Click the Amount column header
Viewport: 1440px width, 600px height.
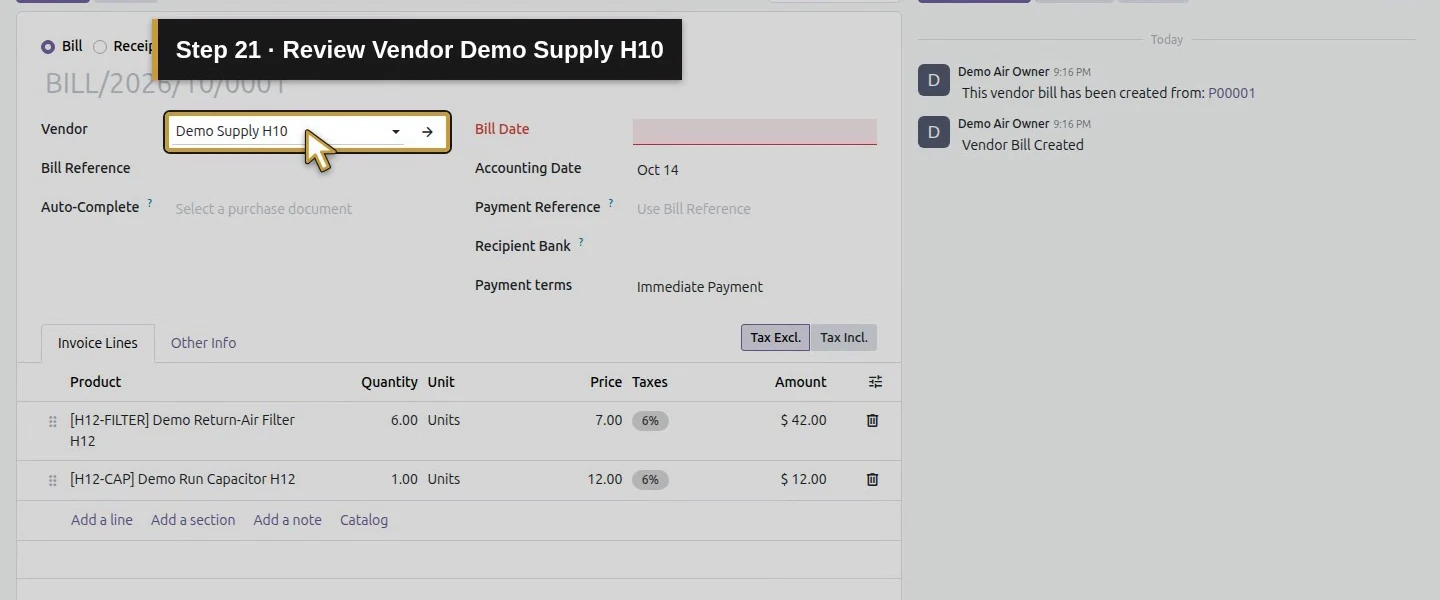point(801,382)
